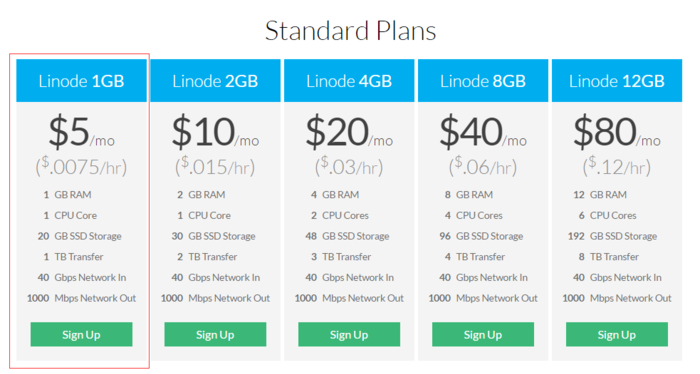Click the 192 GB SSD Storage line
700x374 pixels.
point(612,236)
